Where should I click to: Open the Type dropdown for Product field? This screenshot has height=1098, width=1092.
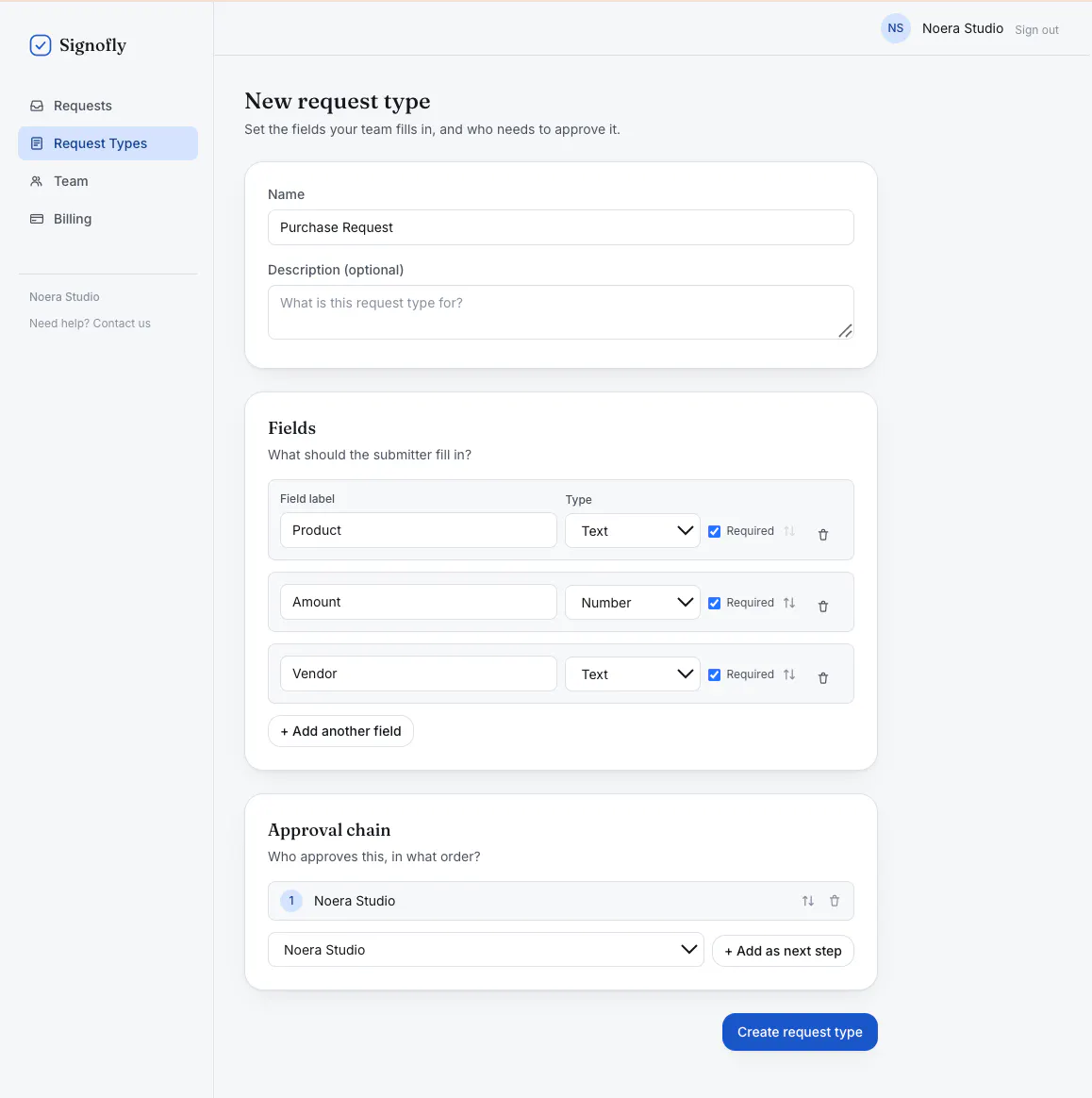tap(633, 531)
